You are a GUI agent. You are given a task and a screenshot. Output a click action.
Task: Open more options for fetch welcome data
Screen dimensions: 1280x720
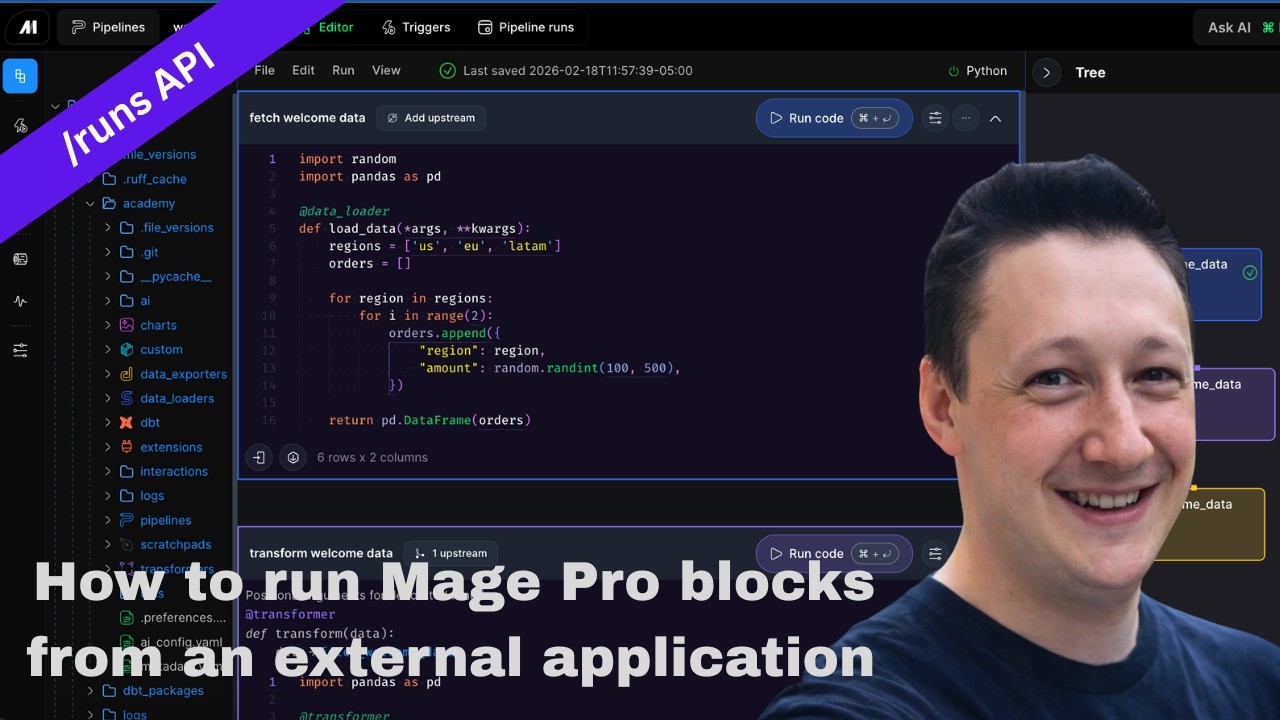965,118
